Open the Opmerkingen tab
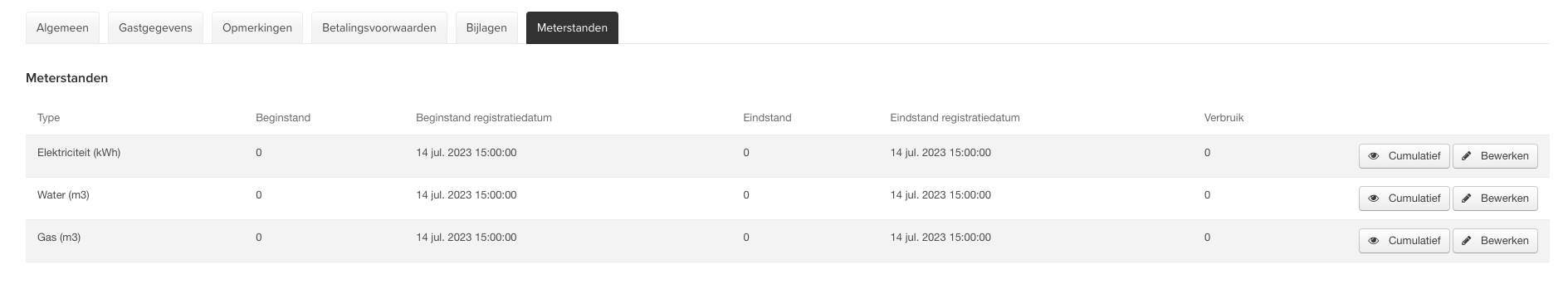Screen dimensions: 1568x304 click(x=257, y=27)
